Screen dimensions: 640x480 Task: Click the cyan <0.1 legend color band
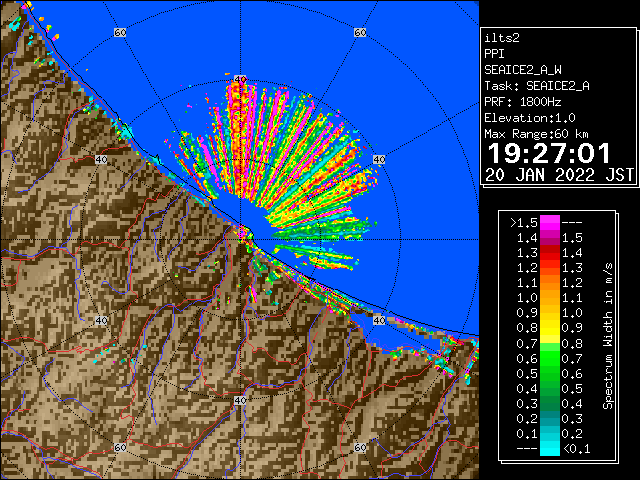[x=550, y=448]
